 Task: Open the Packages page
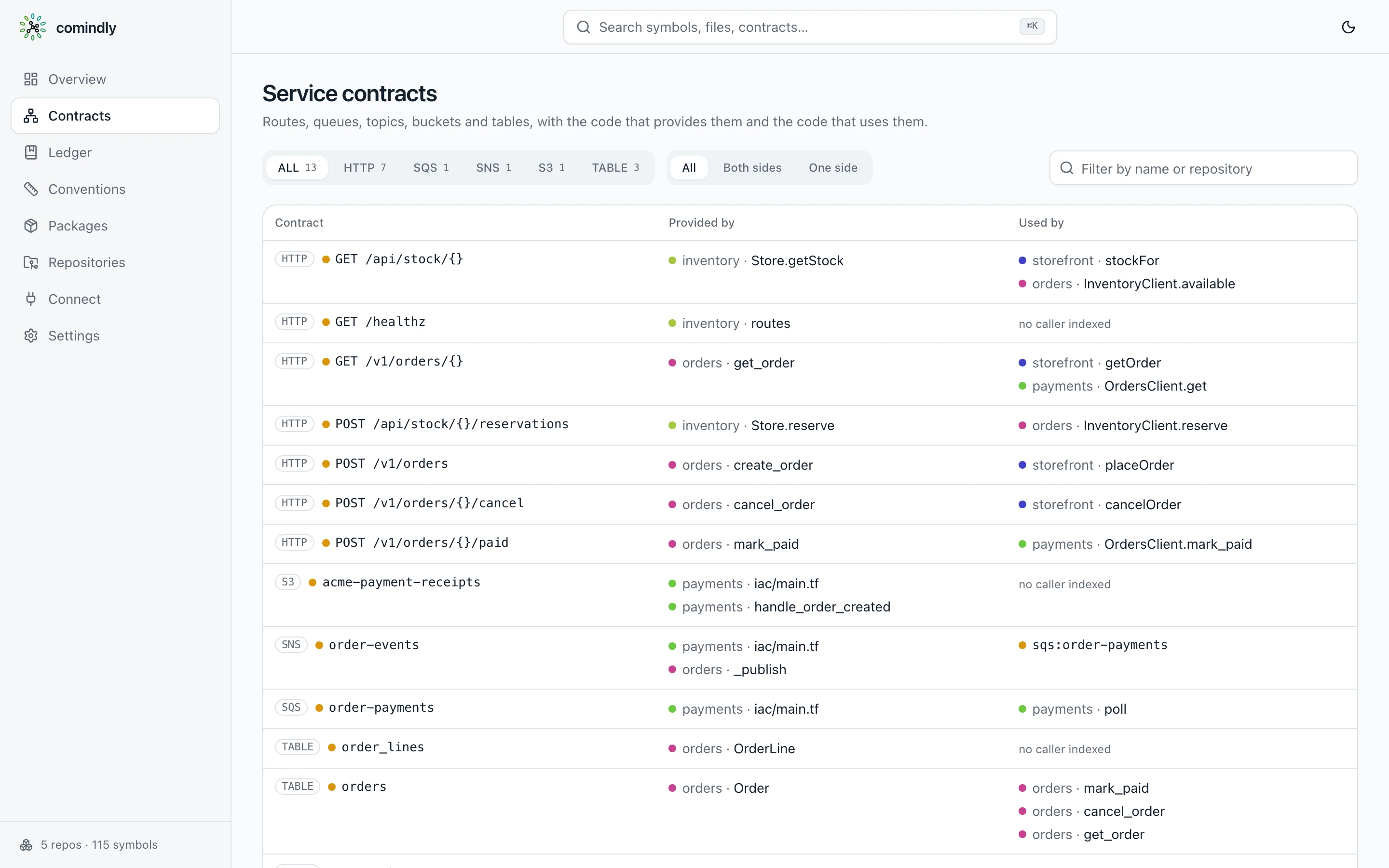(115, 226)
